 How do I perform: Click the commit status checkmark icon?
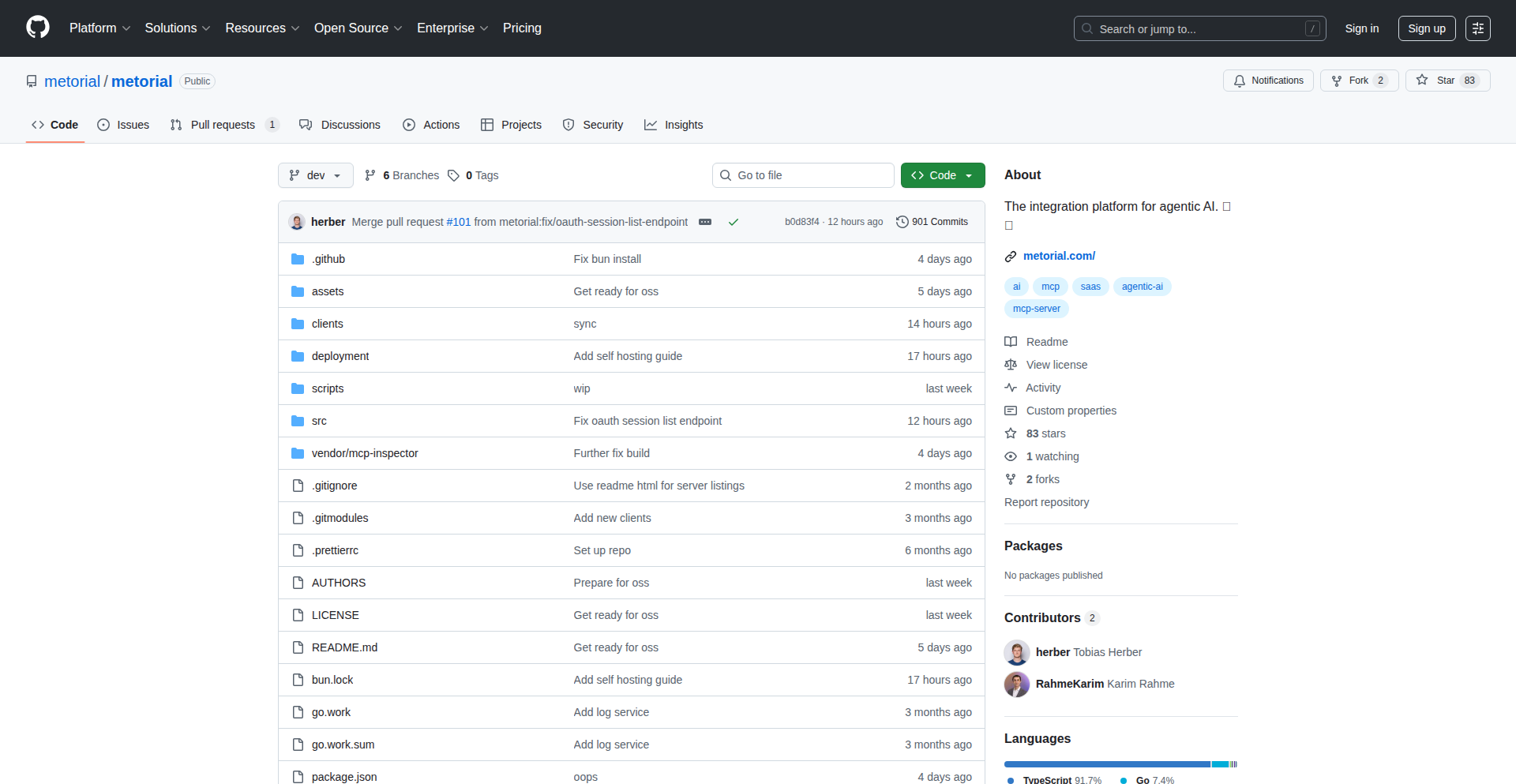[x=734, y=222]
